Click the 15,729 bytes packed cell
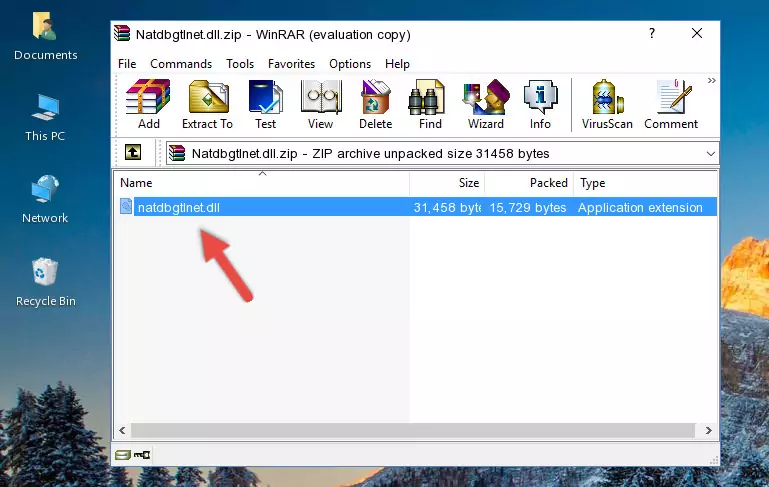The width and height of the screenshot is (769, 487). pyautogui.click(x=528, y=207)
